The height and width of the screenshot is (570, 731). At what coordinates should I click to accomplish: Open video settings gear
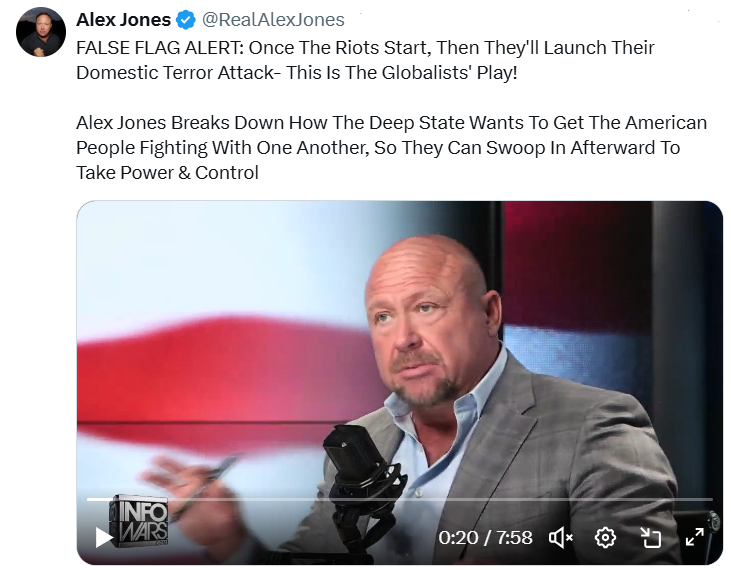pos(605,538)
